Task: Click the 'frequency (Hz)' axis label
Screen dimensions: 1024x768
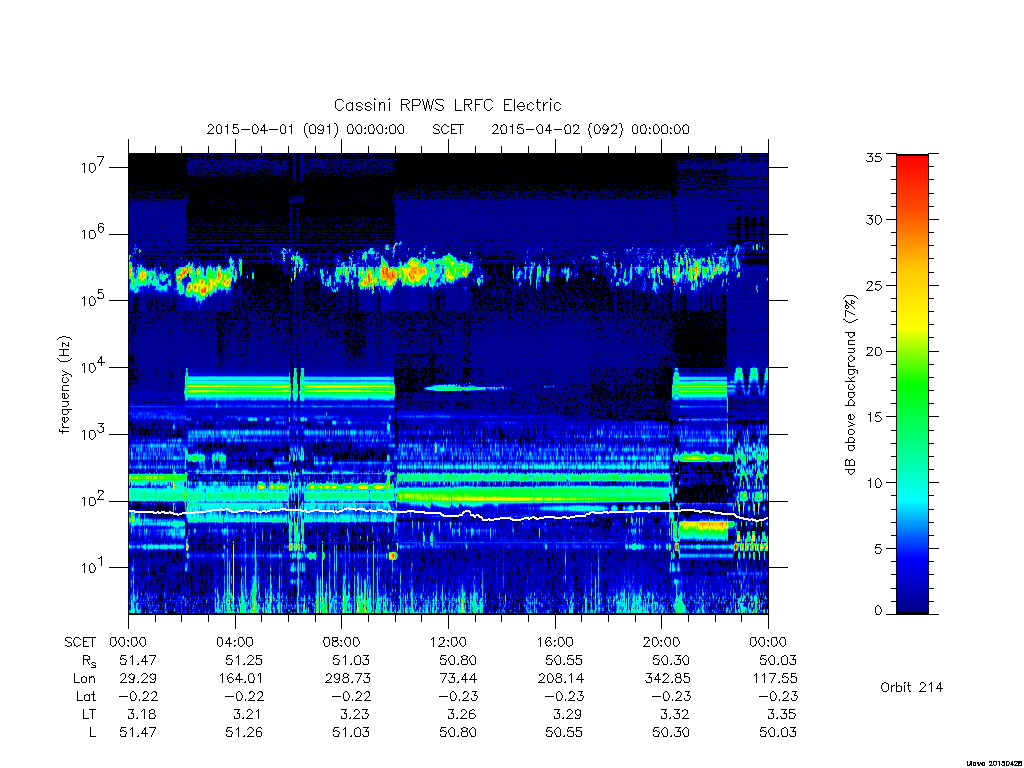Action: click(64, 385)
